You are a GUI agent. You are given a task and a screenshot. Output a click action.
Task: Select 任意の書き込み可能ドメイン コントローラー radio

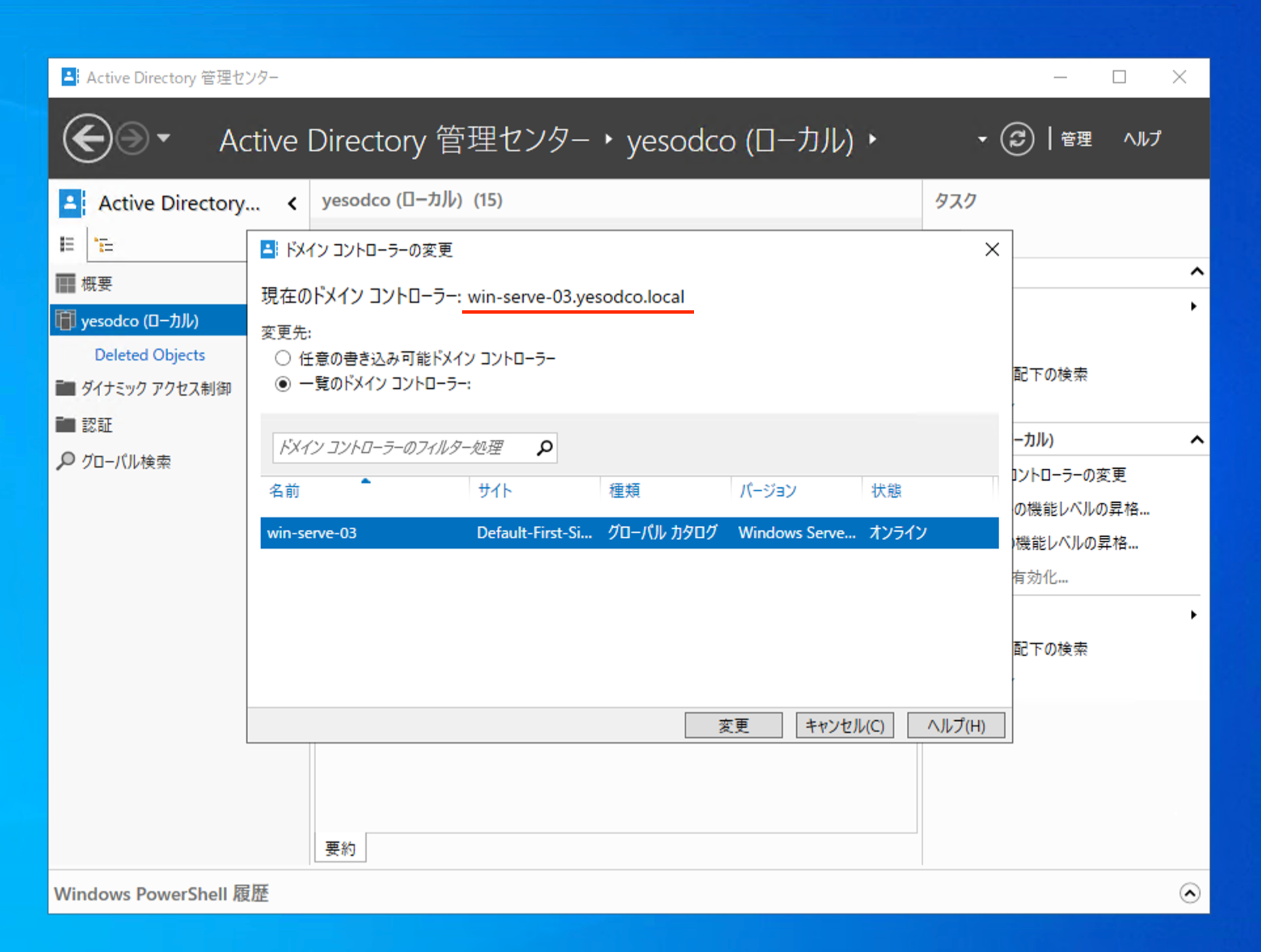coord(282,358)
